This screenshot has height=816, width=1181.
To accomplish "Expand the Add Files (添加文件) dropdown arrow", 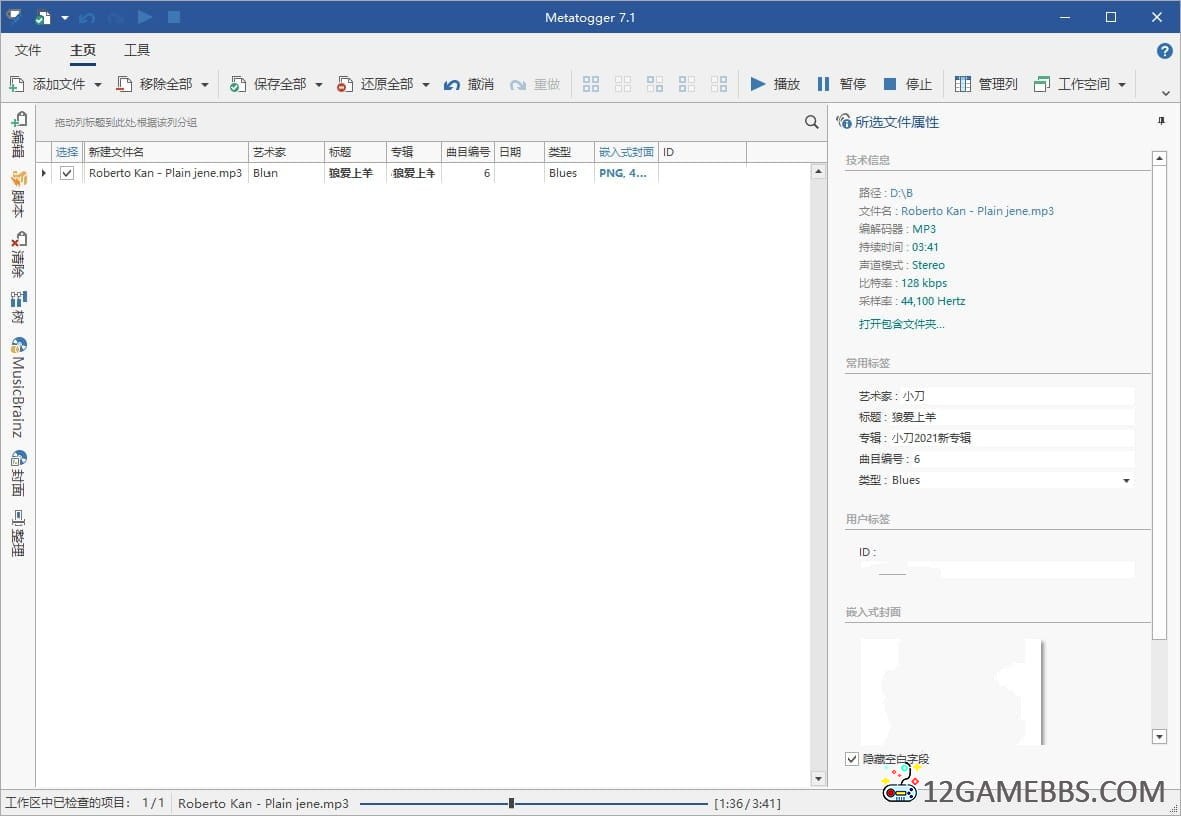I will point(98,85).
